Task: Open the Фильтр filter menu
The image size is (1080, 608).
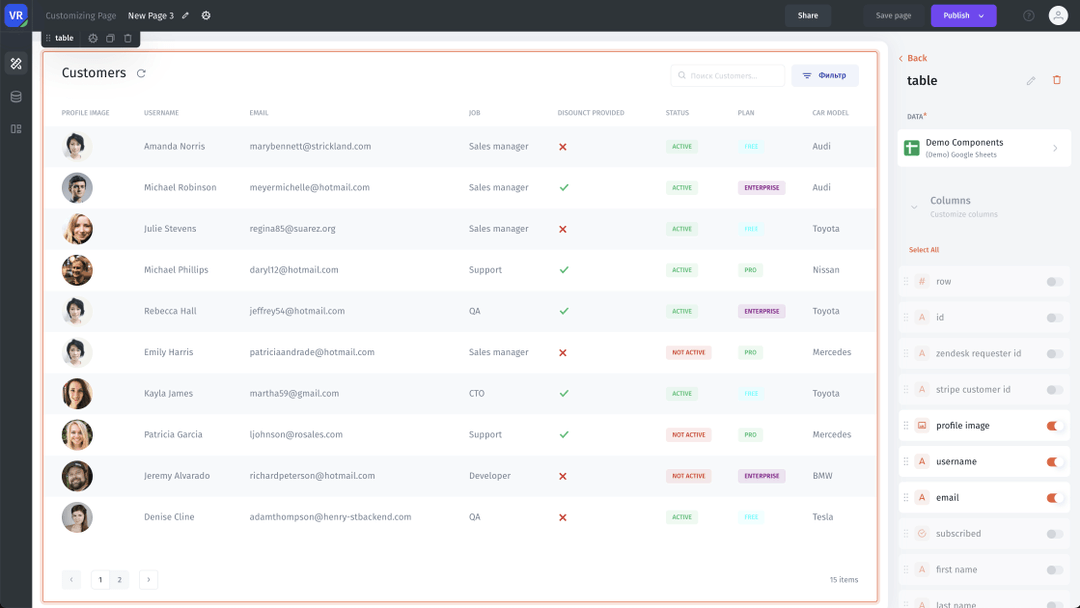Action: pyautogui.click(x=824, y=75)
